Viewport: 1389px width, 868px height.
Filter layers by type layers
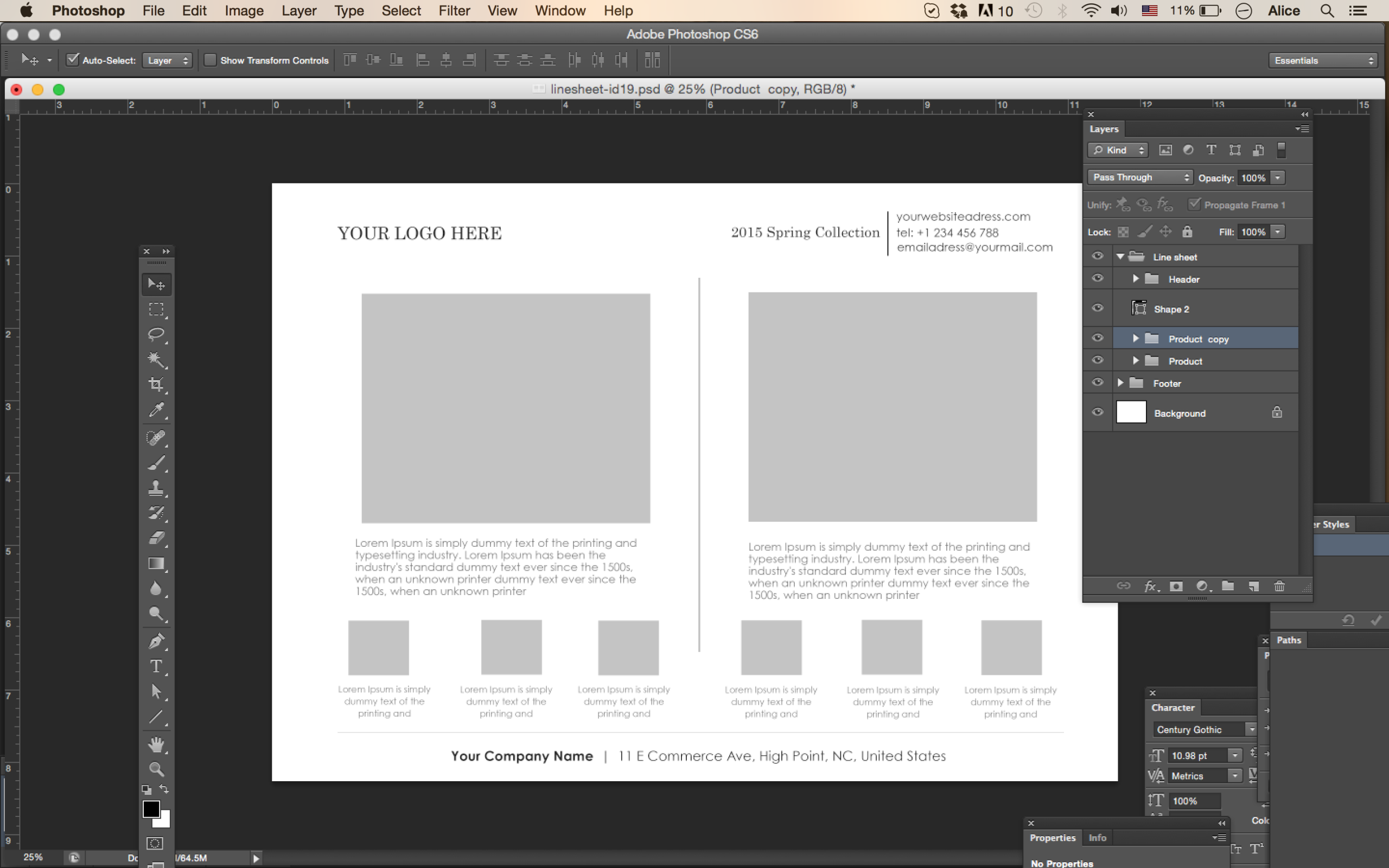(1211, 150)
